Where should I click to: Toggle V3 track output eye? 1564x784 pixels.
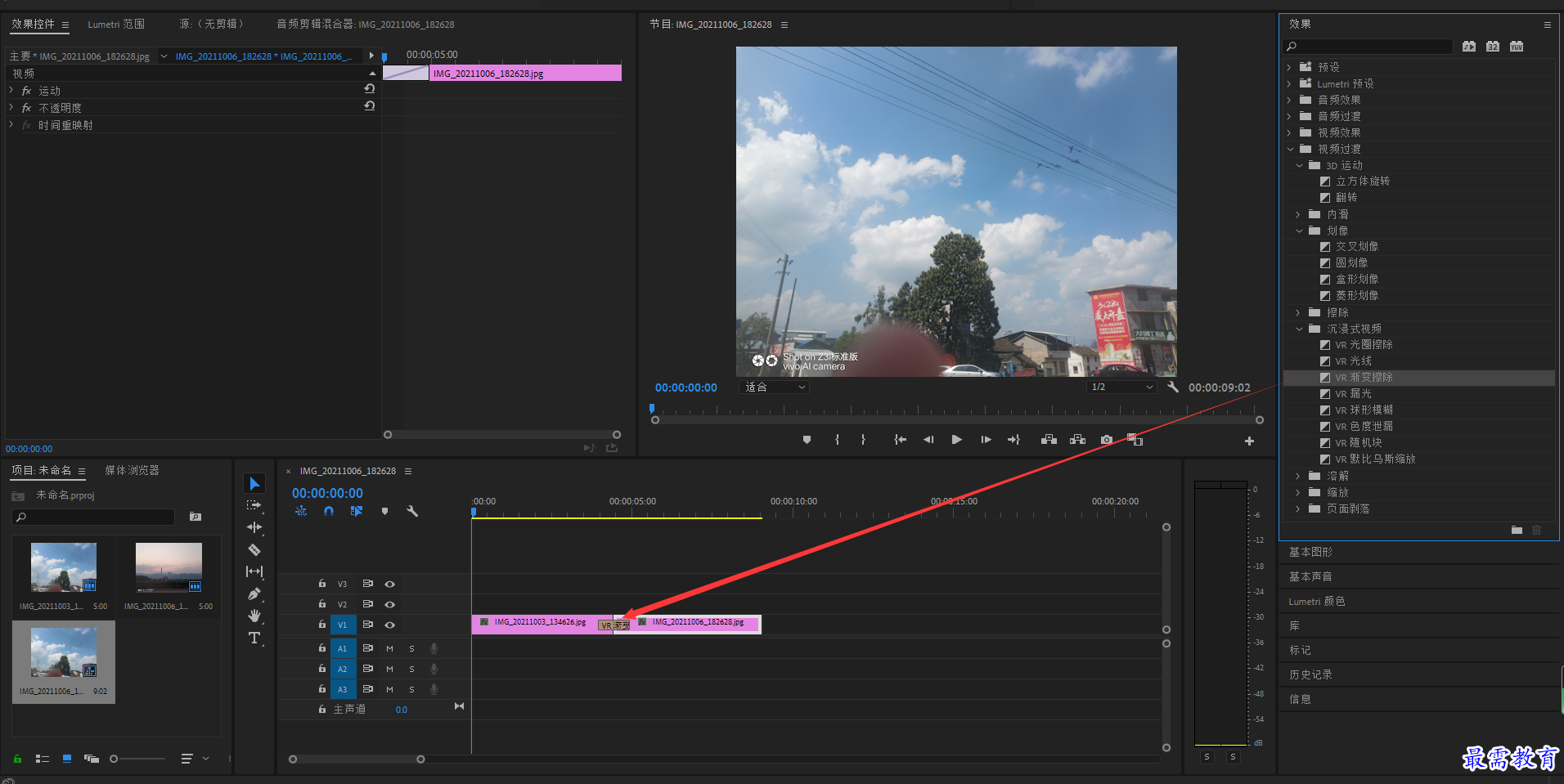point(390,584)
